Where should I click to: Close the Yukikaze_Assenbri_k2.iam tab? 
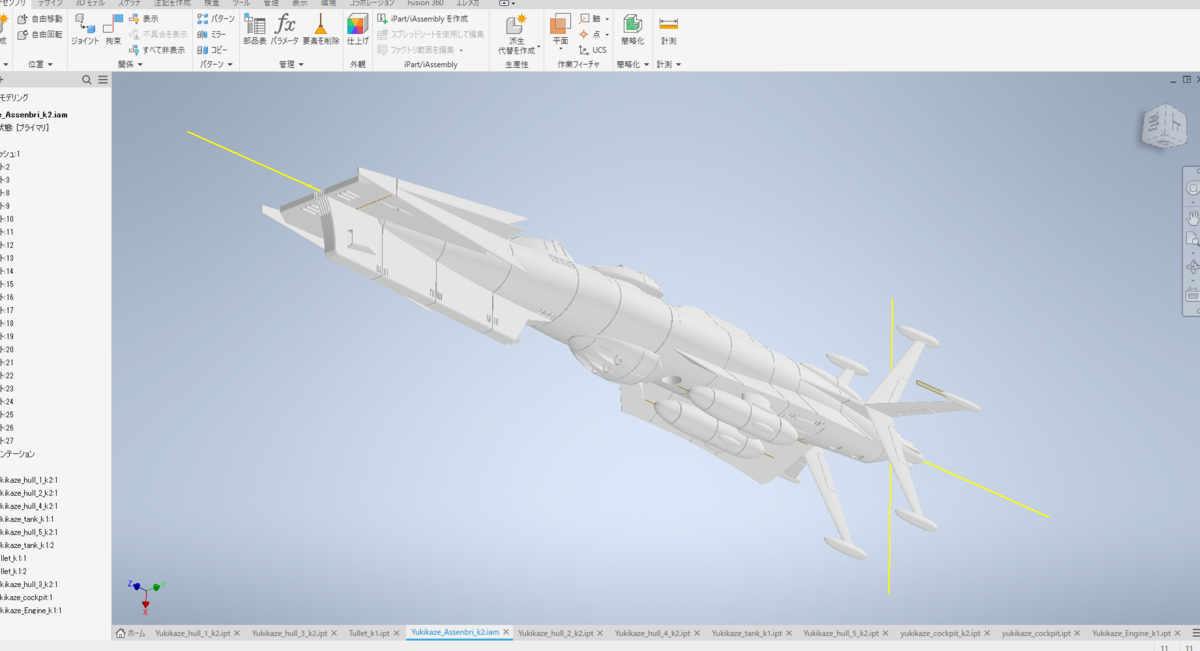coord(506,633)
